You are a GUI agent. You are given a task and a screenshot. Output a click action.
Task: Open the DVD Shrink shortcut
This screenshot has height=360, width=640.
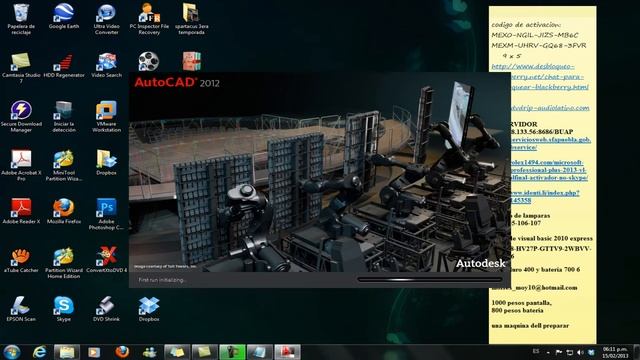click(x=107, y=309)
